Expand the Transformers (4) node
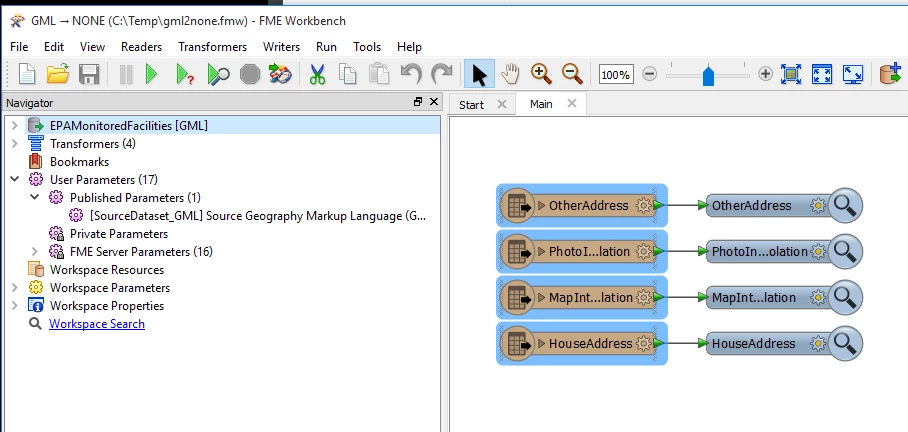908x432 pixels. 15,143
